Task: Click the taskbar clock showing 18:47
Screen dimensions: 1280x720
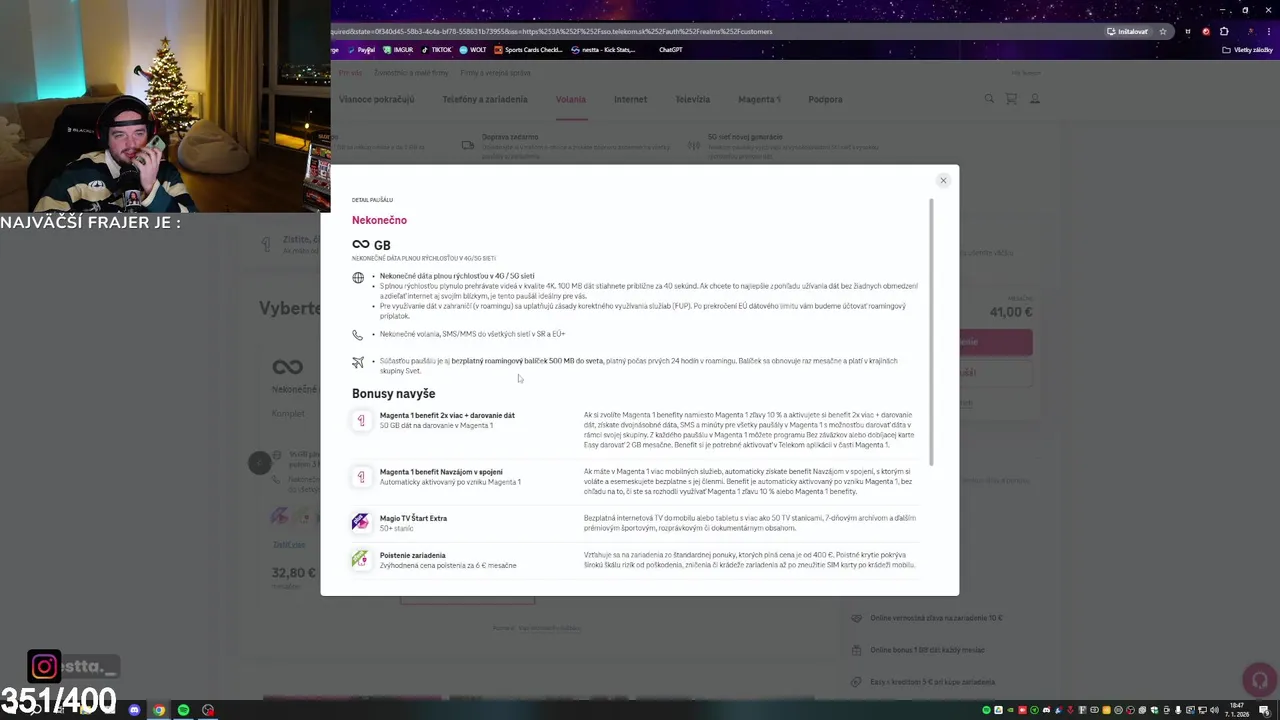Action: pyautogui.click(x=1237, y=710)
